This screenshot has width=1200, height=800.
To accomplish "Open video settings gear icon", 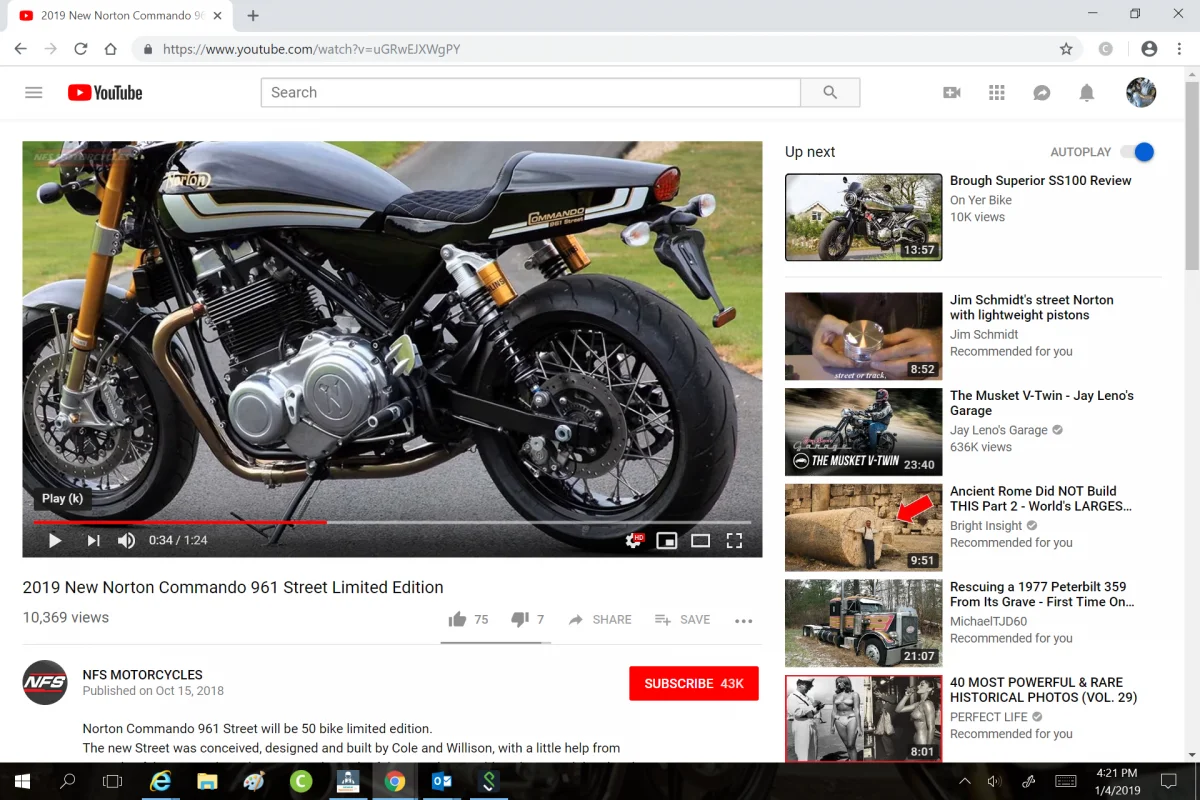I will 633,541.
